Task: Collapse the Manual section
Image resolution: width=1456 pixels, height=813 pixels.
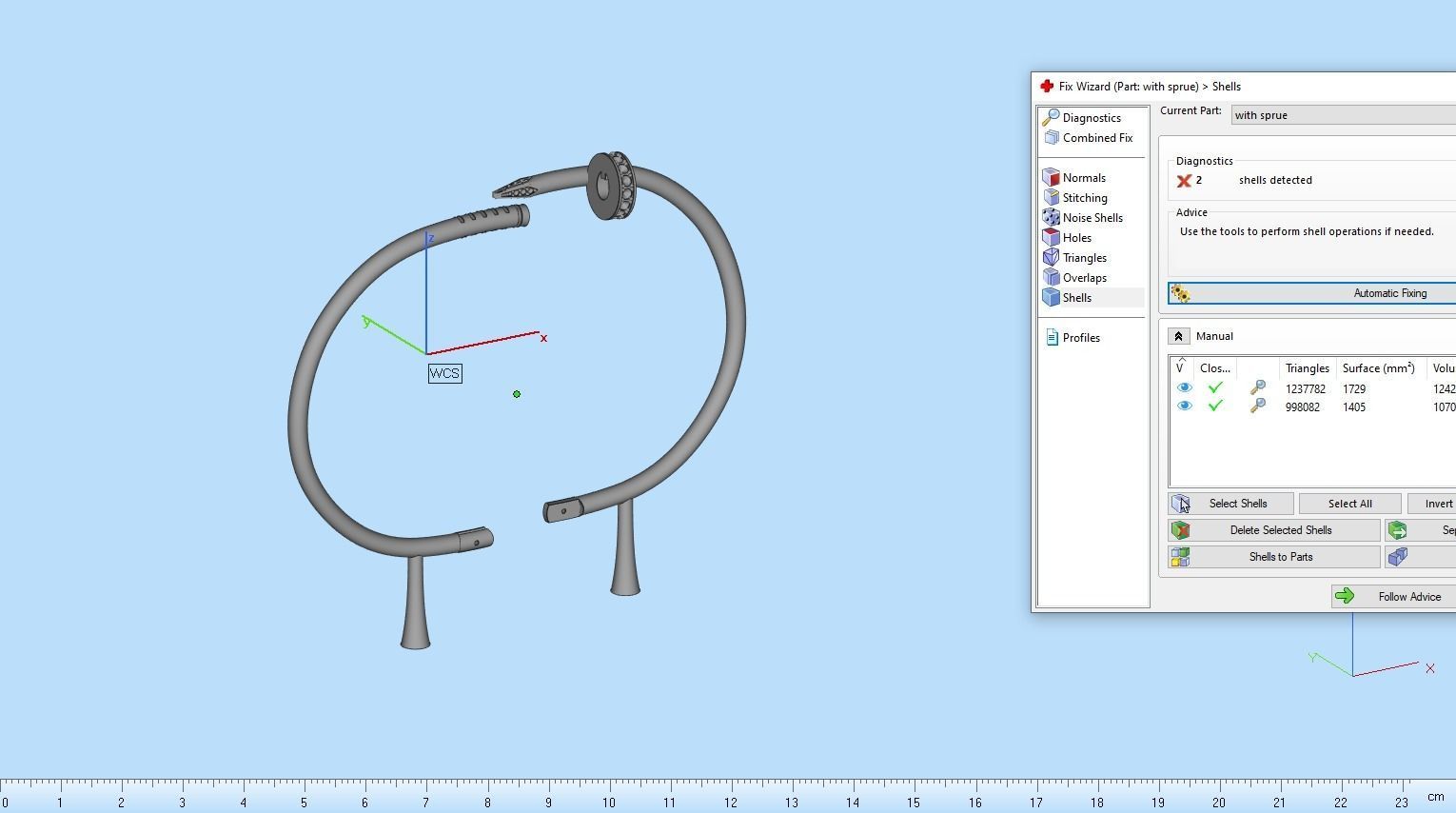Action: click(x=1178, y=336)
